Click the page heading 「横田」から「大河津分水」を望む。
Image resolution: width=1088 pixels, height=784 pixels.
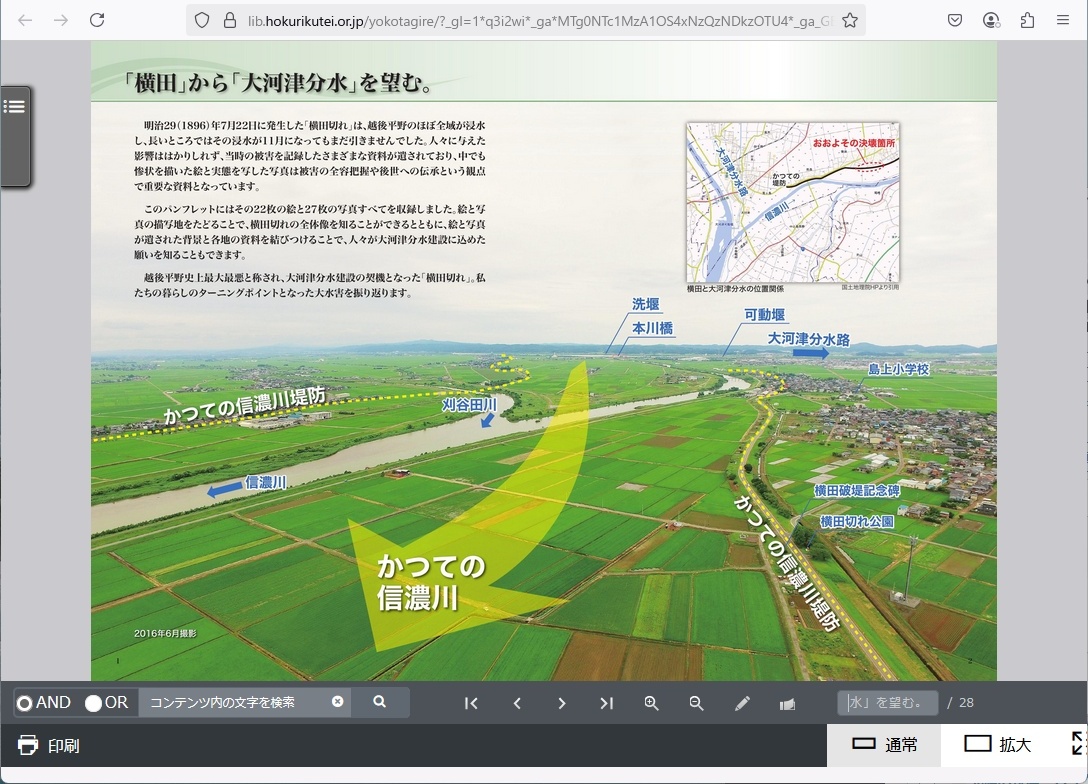pos(278,83)
